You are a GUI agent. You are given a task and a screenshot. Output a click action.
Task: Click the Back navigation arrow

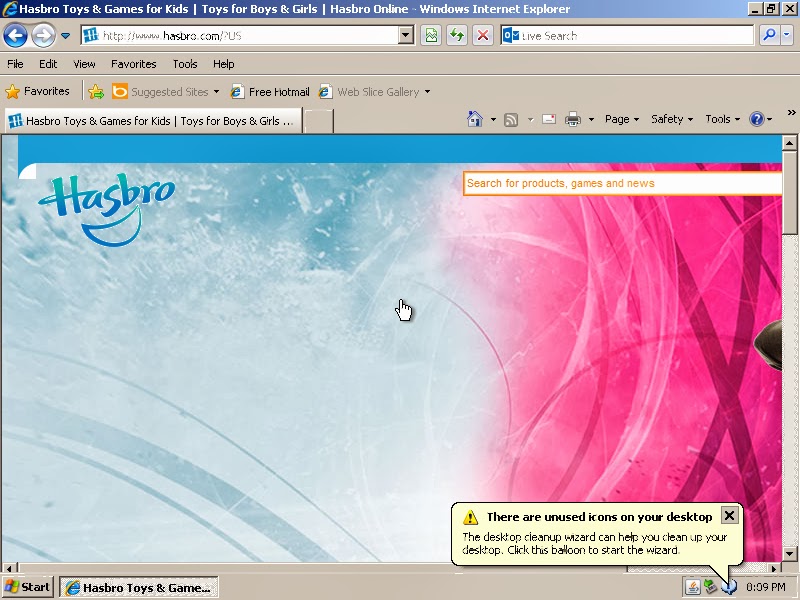point(15,36)
